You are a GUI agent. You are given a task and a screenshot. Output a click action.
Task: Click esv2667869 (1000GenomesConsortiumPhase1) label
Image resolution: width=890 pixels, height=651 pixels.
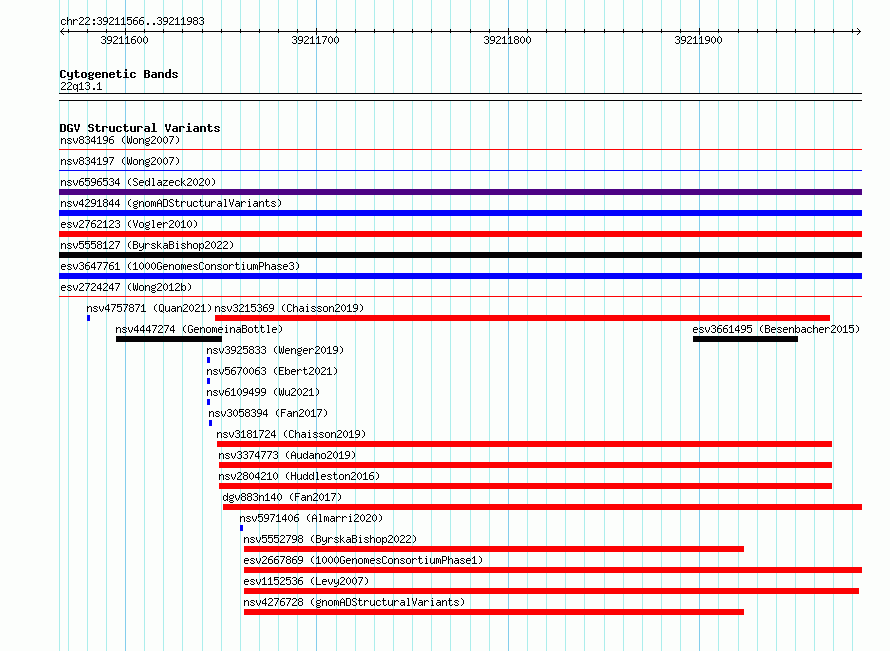click(363, 560)
